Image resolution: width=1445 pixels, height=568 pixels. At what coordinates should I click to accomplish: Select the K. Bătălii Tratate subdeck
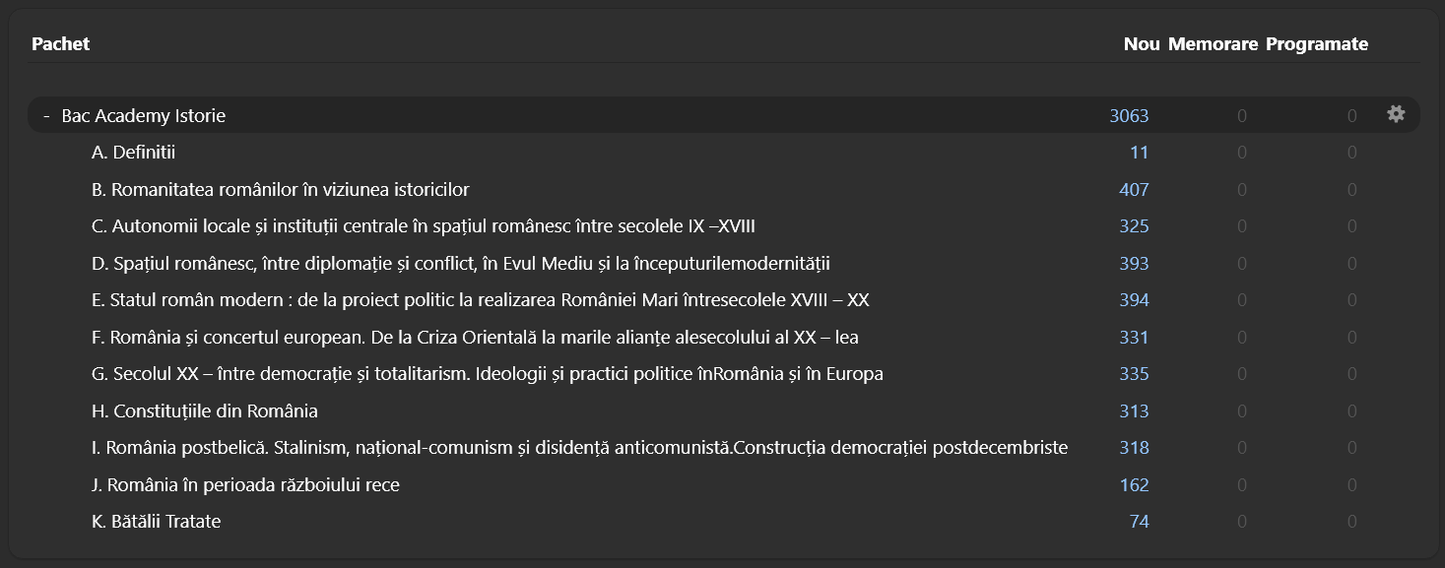click(x=156, y=522)
